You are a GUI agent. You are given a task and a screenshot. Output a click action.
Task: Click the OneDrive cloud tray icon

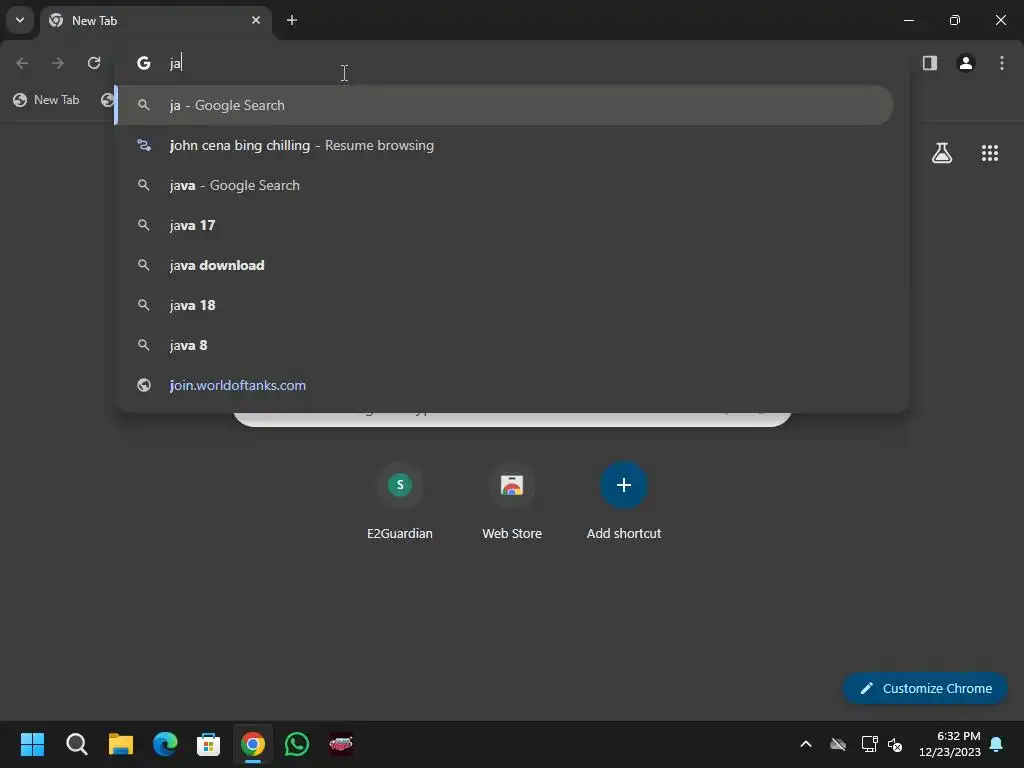coord(838,744)
